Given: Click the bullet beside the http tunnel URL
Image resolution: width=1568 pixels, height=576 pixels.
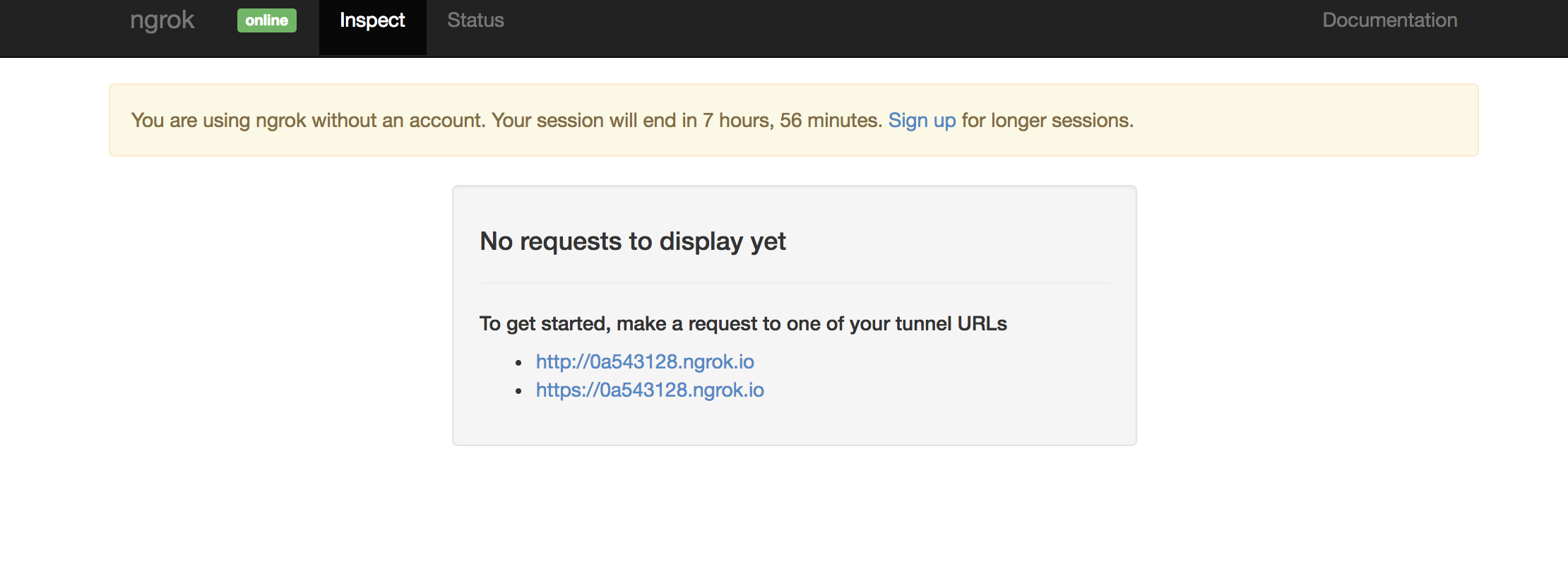Looking at the screenshot, I should click(x=521, y=362).
